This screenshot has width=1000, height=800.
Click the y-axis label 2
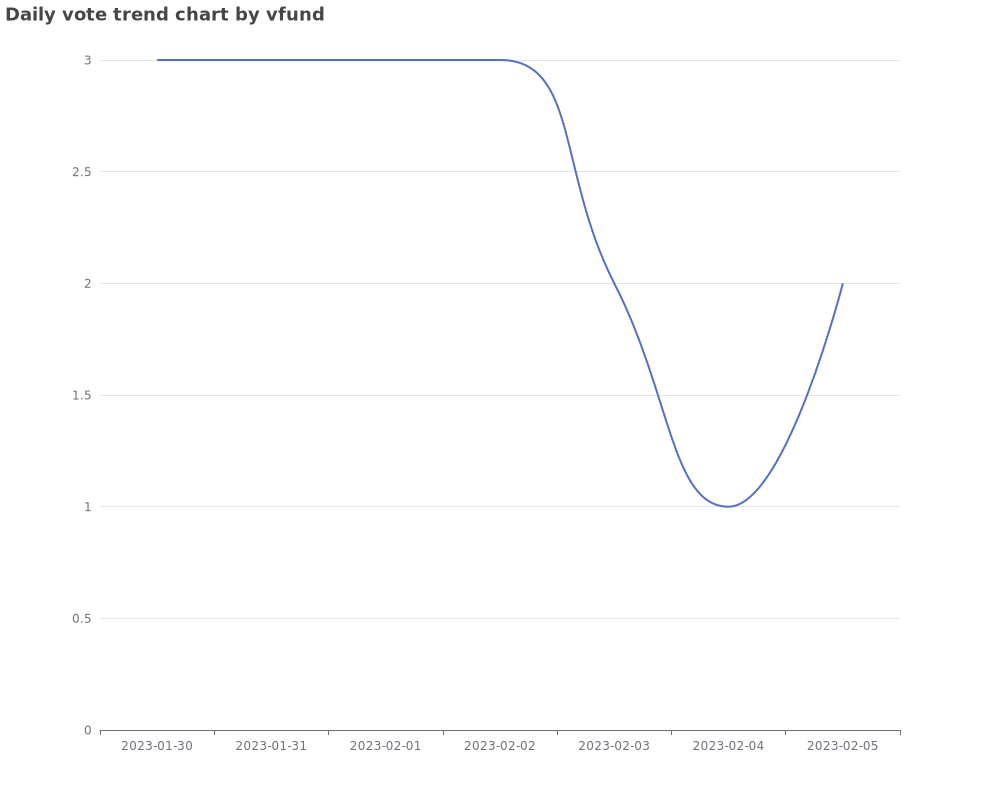point(87,284)
